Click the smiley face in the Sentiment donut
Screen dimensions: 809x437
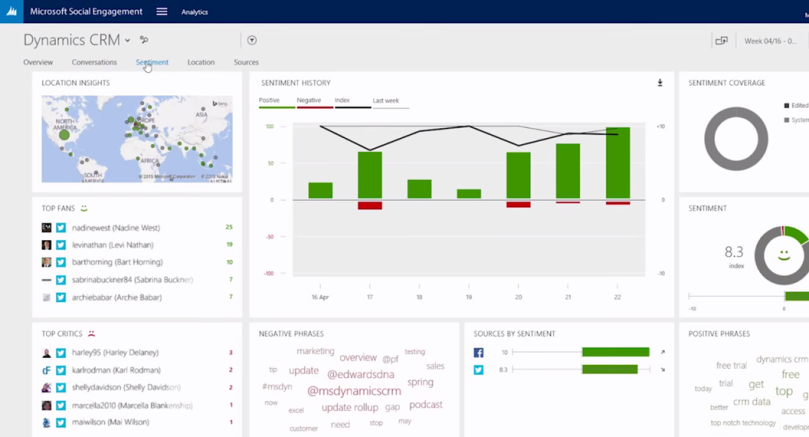(x=784, y=255)
